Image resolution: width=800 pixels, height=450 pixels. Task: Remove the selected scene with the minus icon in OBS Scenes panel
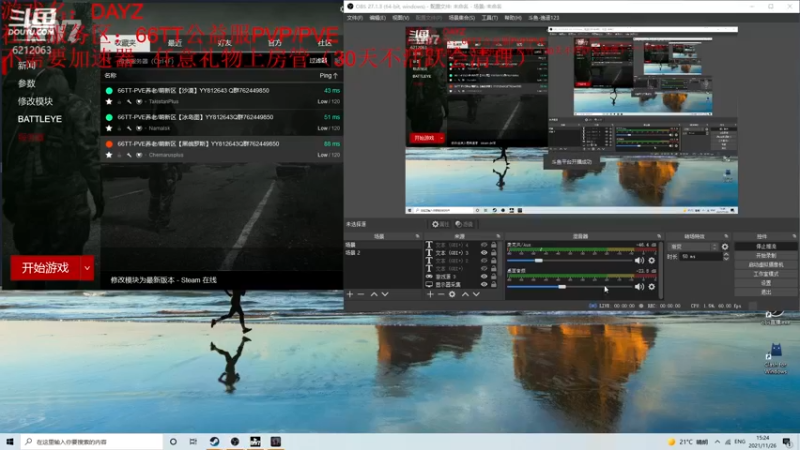[x=361, y=294]
